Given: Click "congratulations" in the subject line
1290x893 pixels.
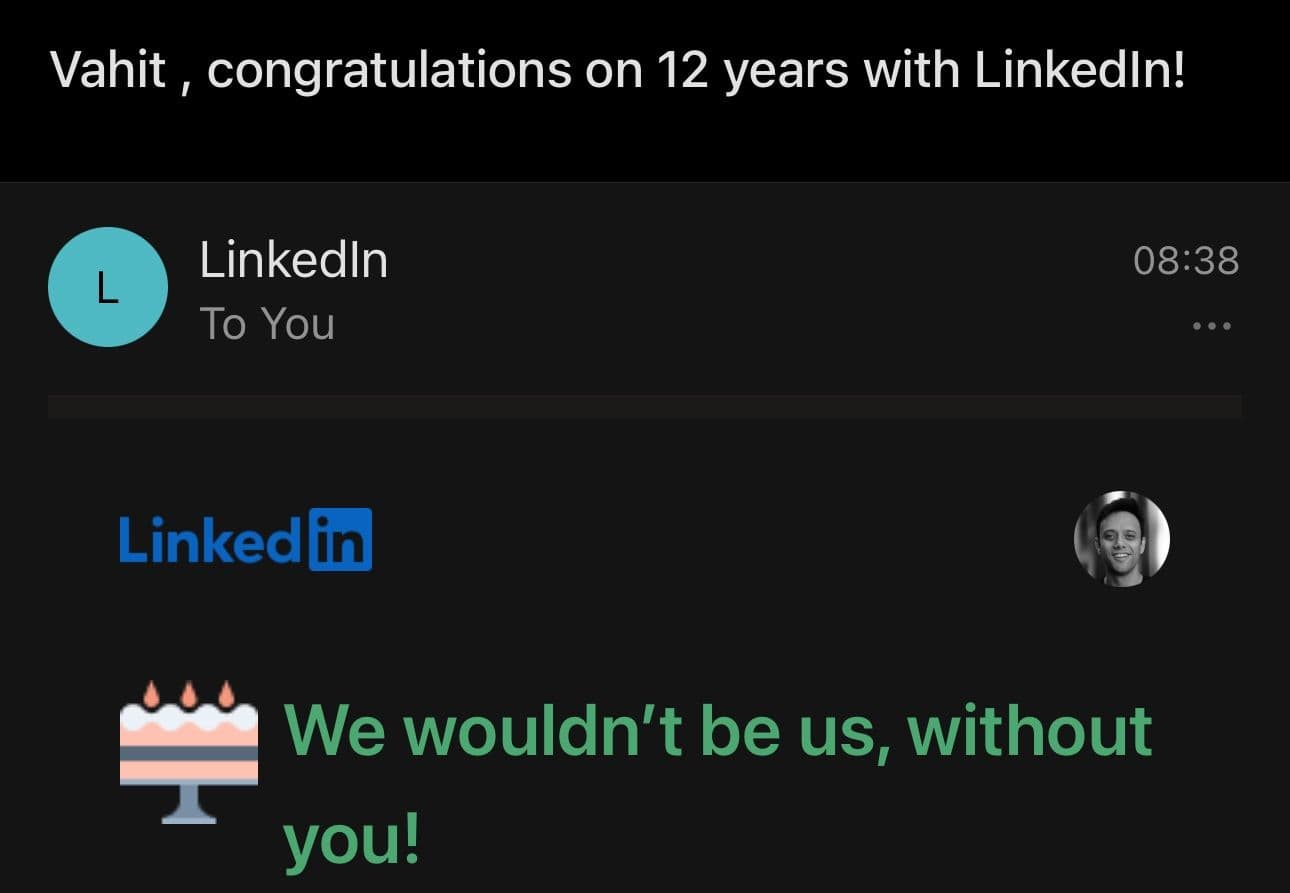Looking at the screenshot, I should point(390,70).
